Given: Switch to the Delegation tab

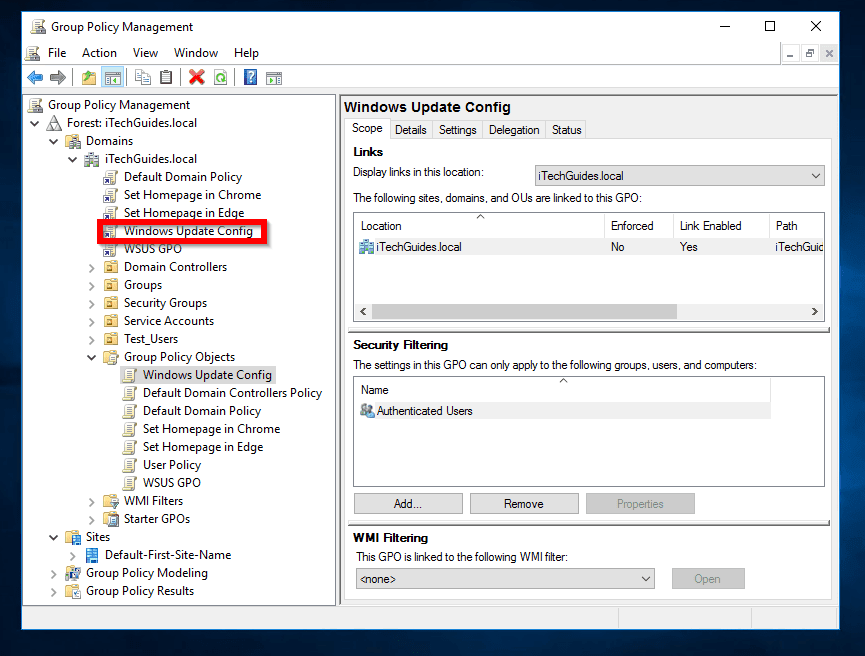Looking at the screenshot, I should click(x=514, y=130).
